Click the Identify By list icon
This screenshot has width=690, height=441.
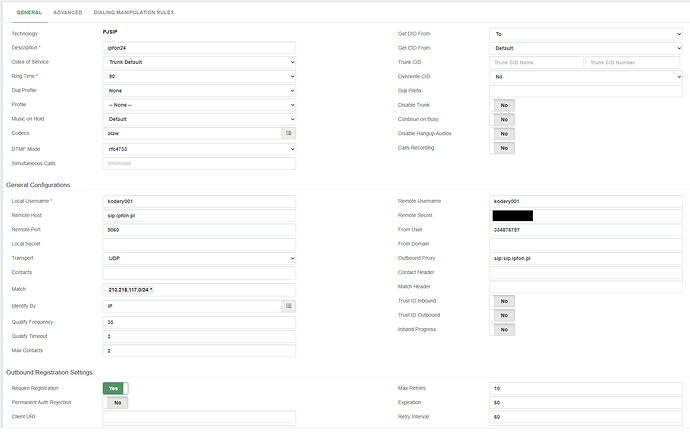(289, 307)
